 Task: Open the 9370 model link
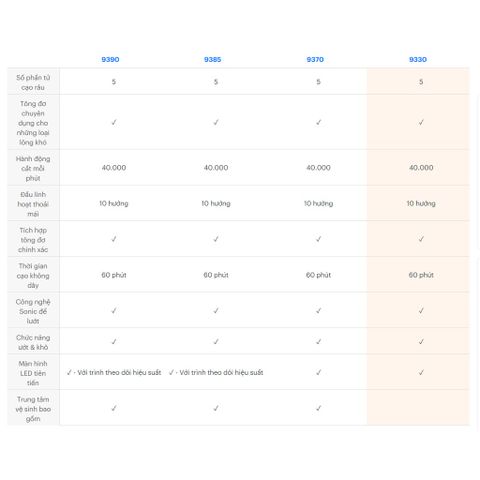point(315,59)
